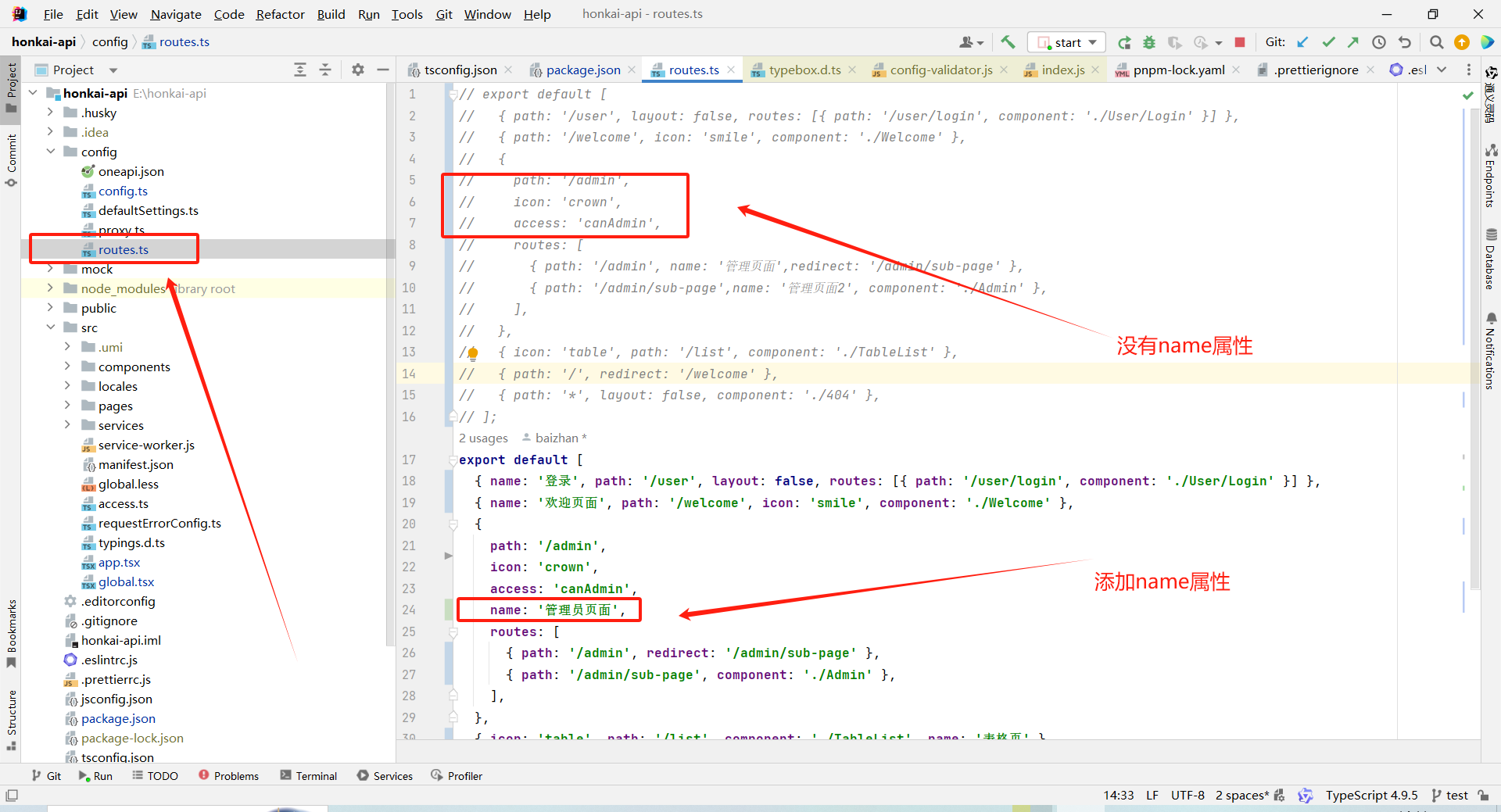The width and height of the screenshot is (1501, 812).
Task: Open the Commit tool window
Action: tap(11, 160)
